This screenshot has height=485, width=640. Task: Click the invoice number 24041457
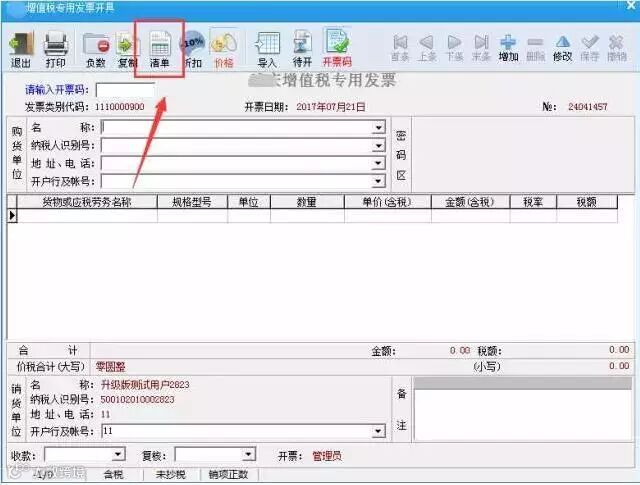[588, 107]
